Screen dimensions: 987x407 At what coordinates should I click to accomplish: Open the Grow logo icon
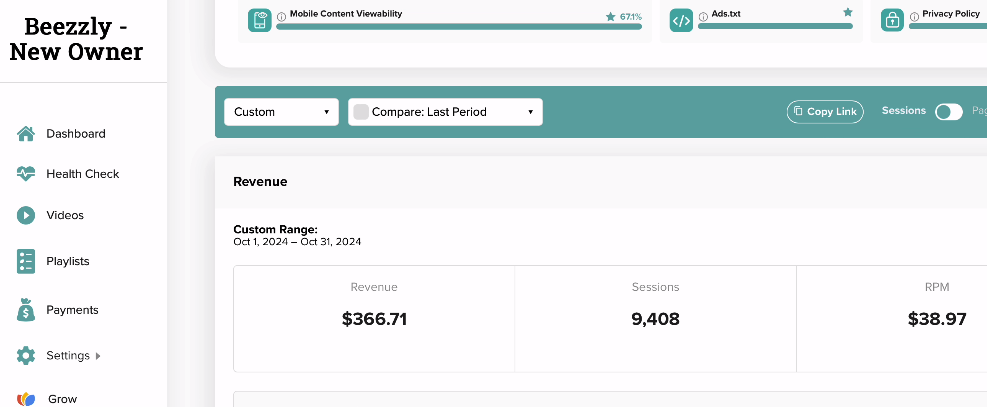(26, 399)
